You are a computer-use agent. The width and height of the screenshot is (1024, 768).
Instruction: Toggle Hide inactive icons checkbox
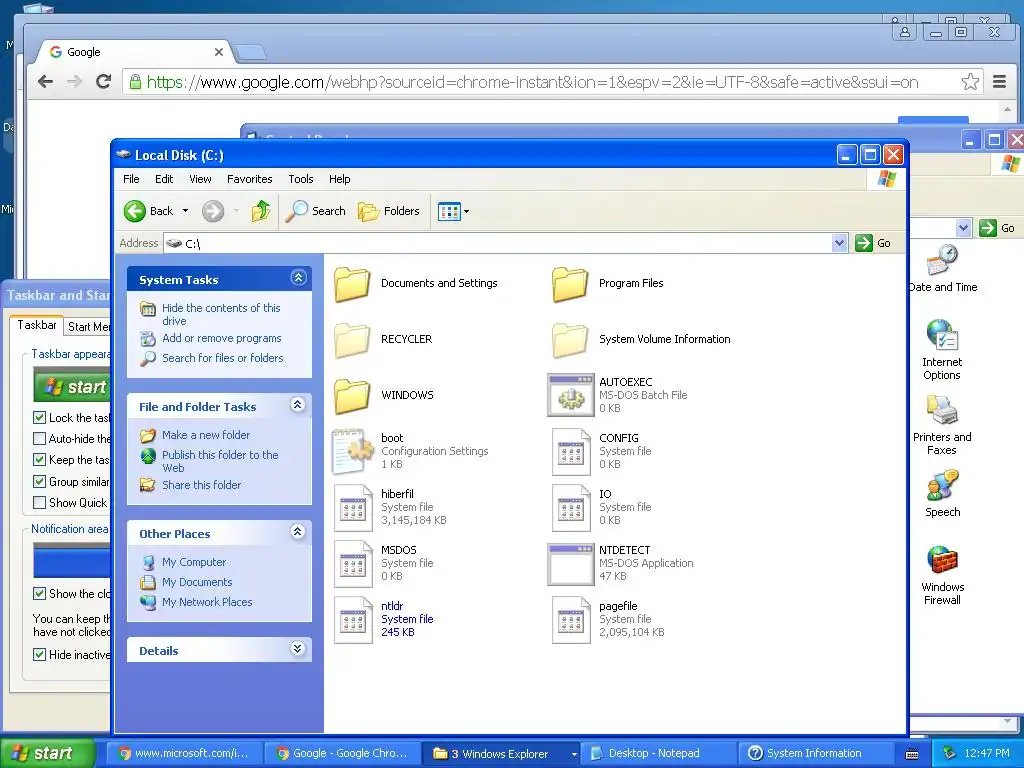click(x=39, y=654)
